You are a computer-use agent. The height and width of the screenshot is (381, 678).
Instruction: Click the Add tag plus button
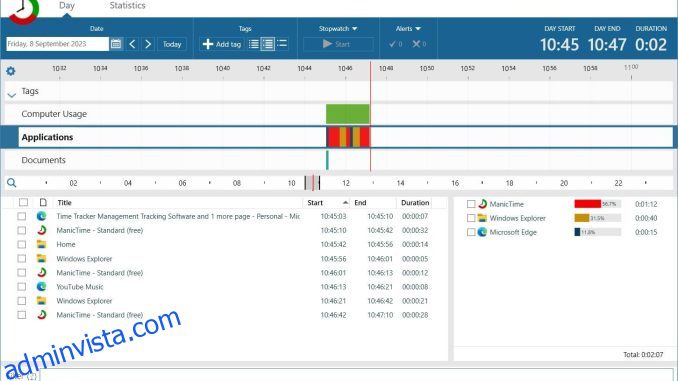(222, 44)
